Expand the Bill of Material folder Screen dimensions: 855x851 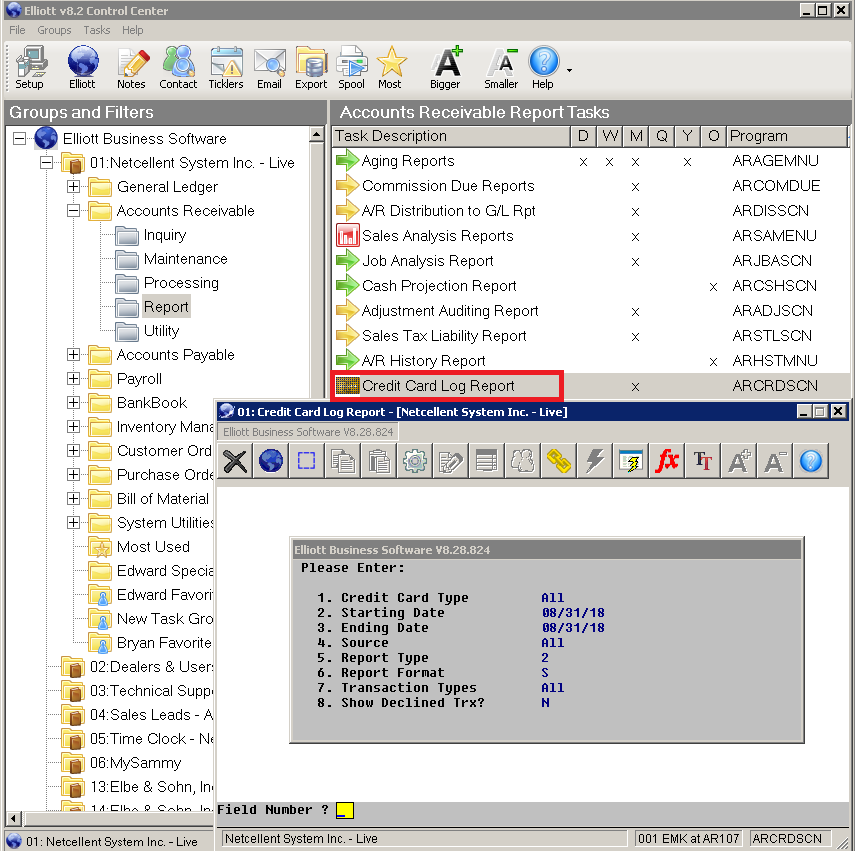(x=73, y=498)
